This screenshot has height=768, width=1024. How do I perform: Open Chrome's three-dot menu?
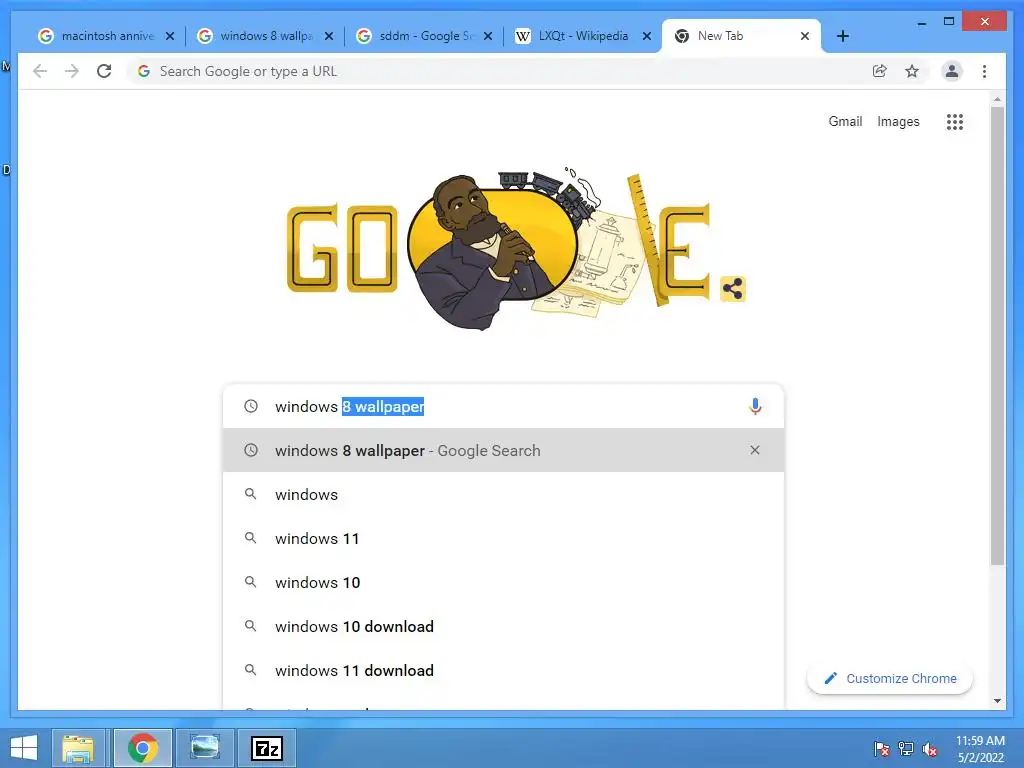[x=984, y=71]
